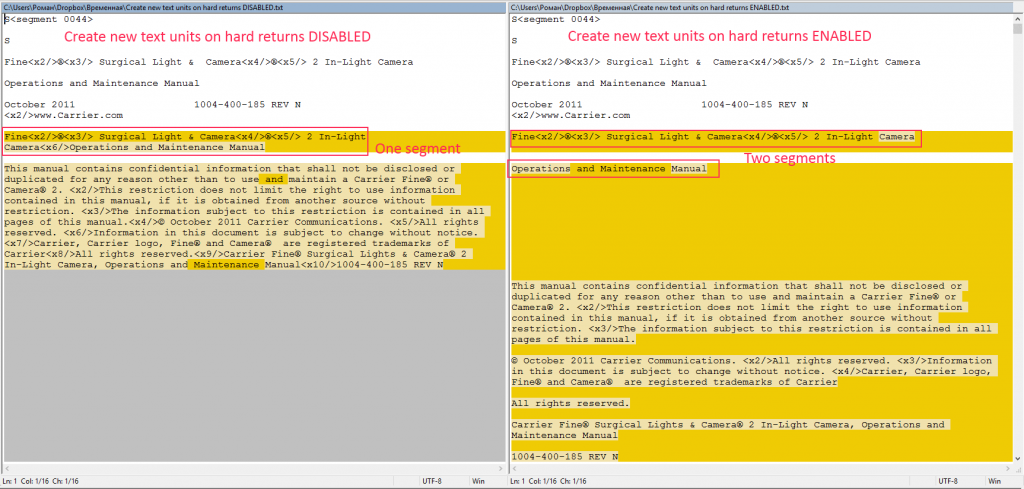Click '<x2/>www.Carrier.com' in the left pane
Viewport: 1024px width, 489px height.
63,116
